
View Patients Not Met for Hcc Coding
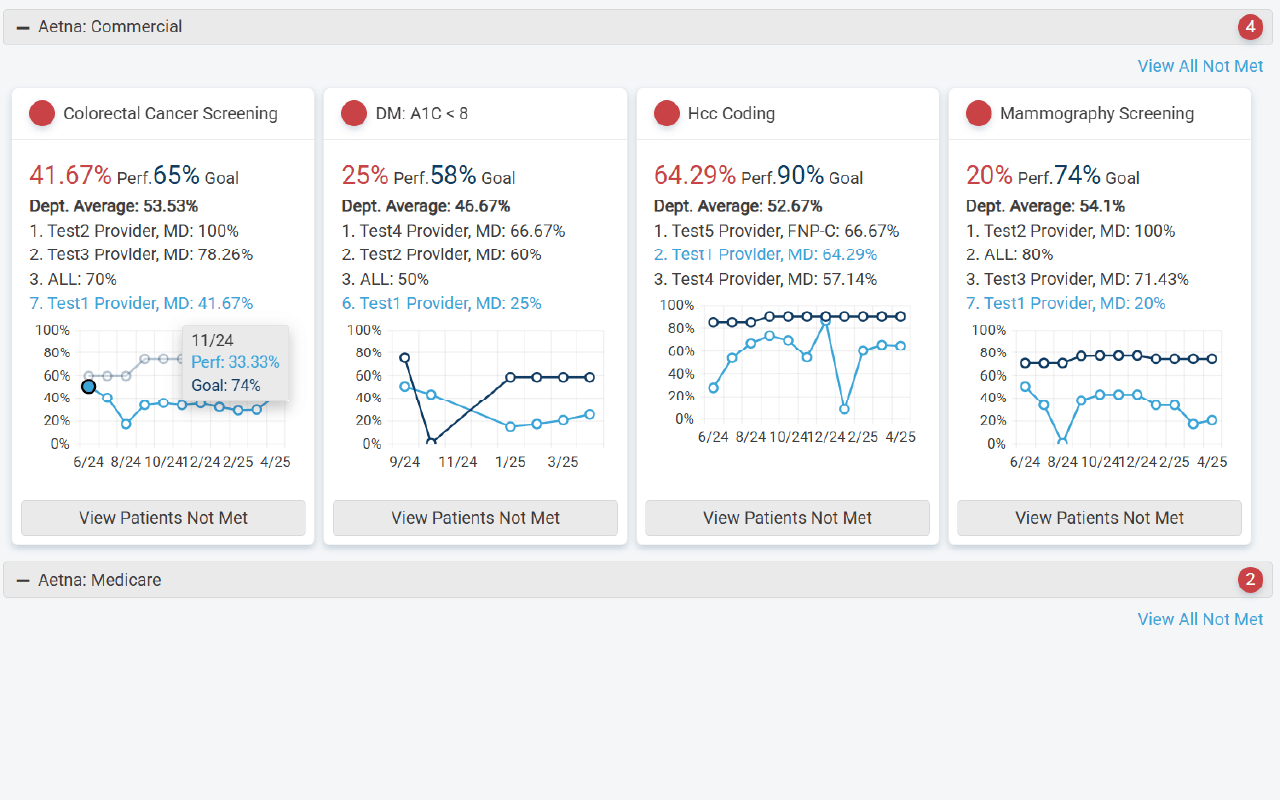tap(787, 518)
